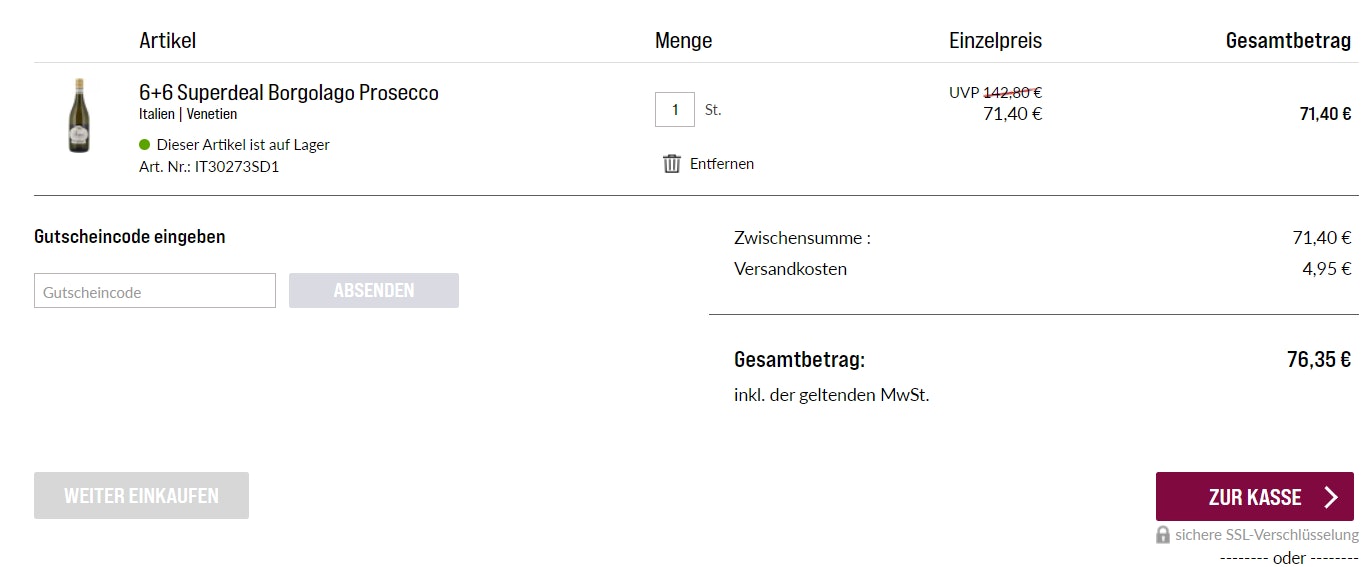Click the total amount 76,35 €
The image size is (1370, 567).
coord(1318,359)
